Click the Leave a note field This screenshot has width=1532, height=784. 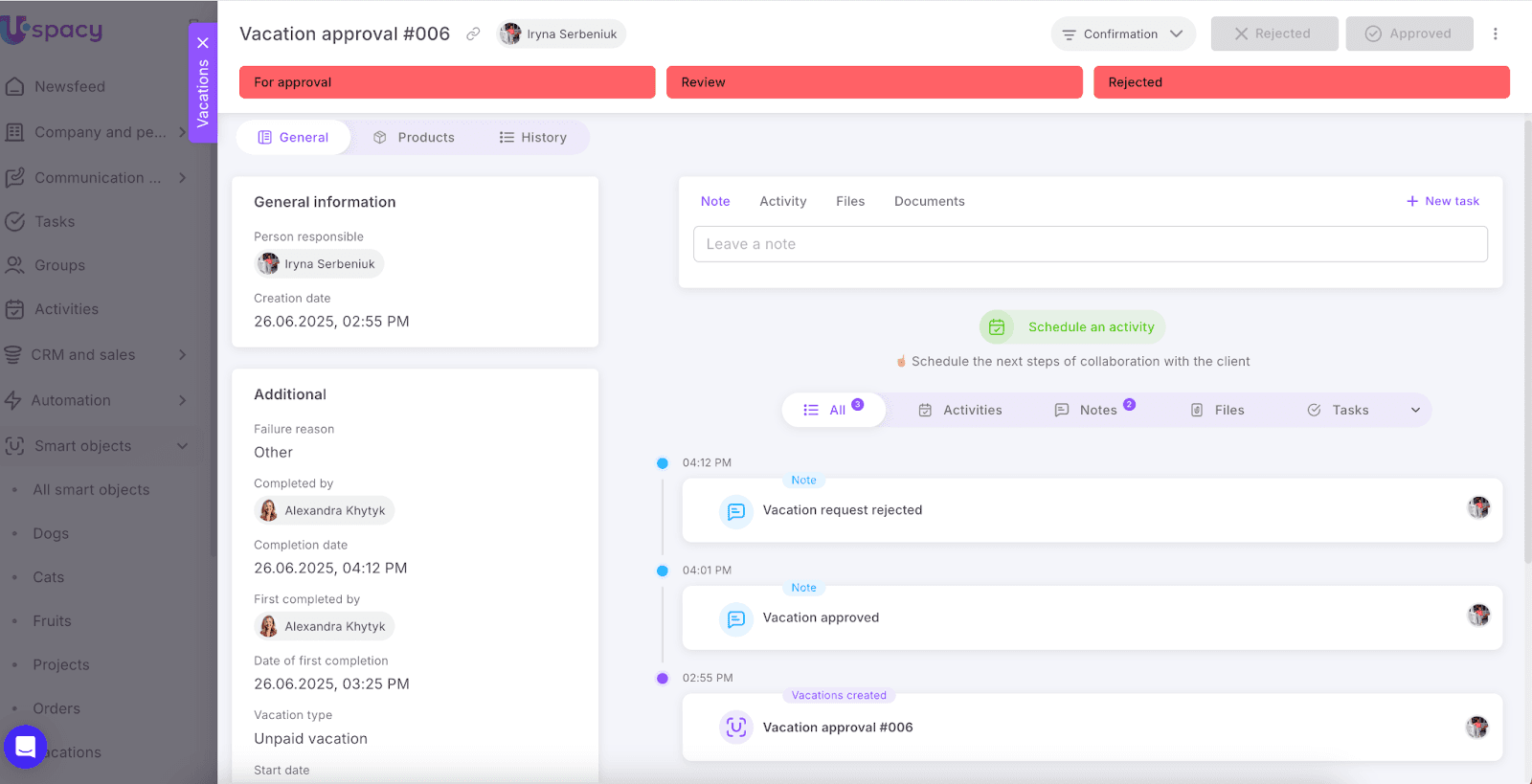point(1090,244)
